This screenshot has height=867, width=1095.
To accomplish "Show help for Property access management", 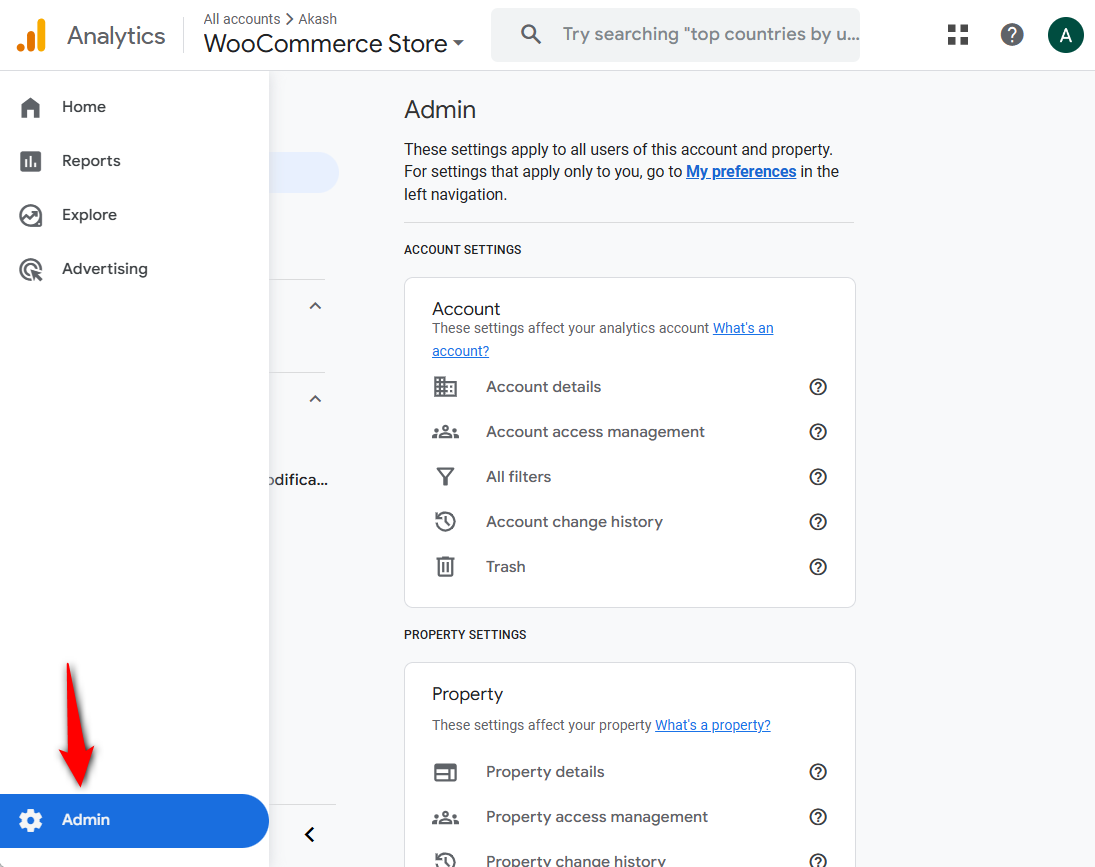I will (818, 817).
